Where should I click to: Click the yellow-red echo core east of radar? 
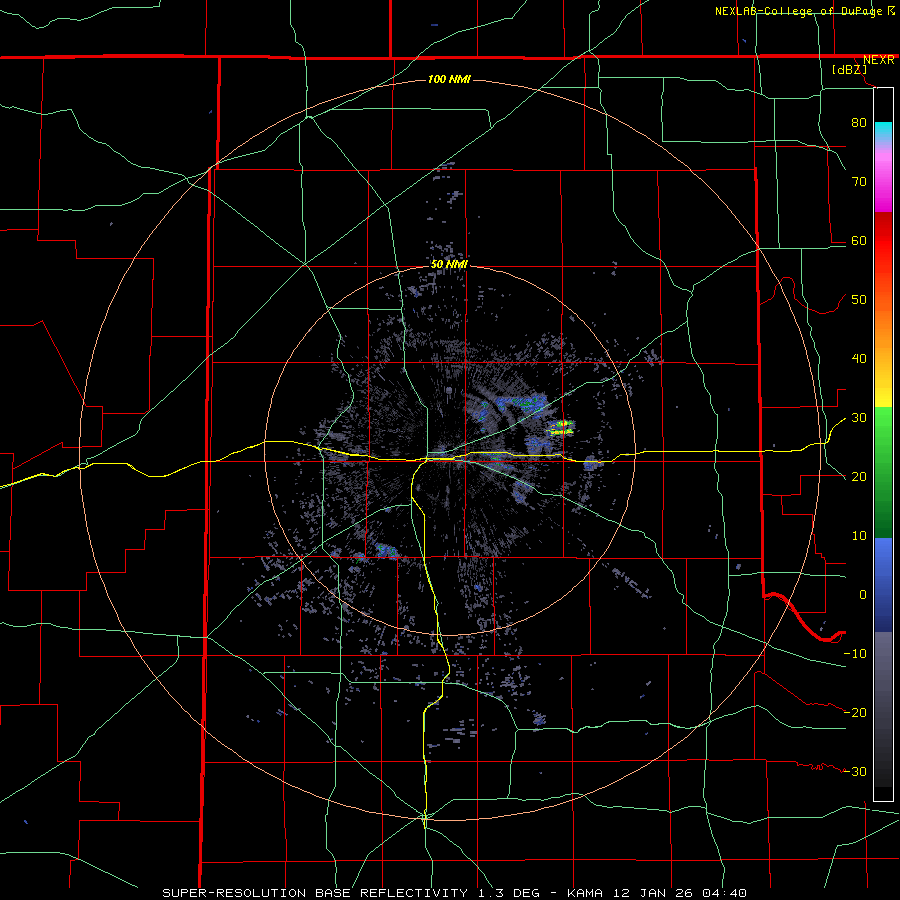click(x=561, y=427)
